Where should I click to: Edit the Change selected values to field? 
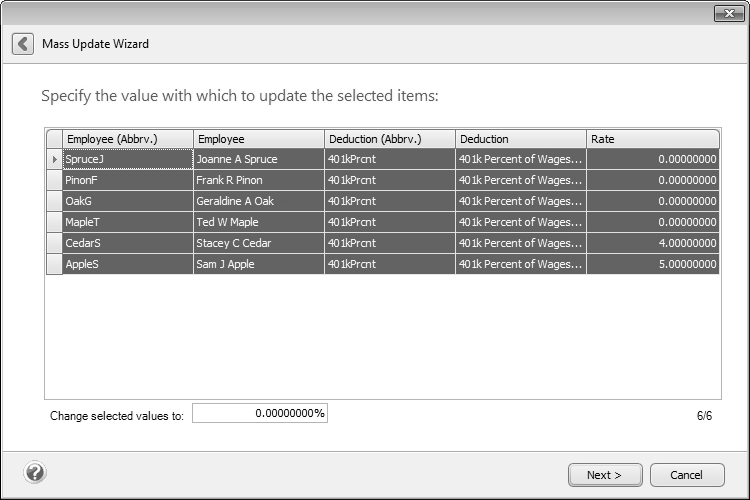(260, 413)
